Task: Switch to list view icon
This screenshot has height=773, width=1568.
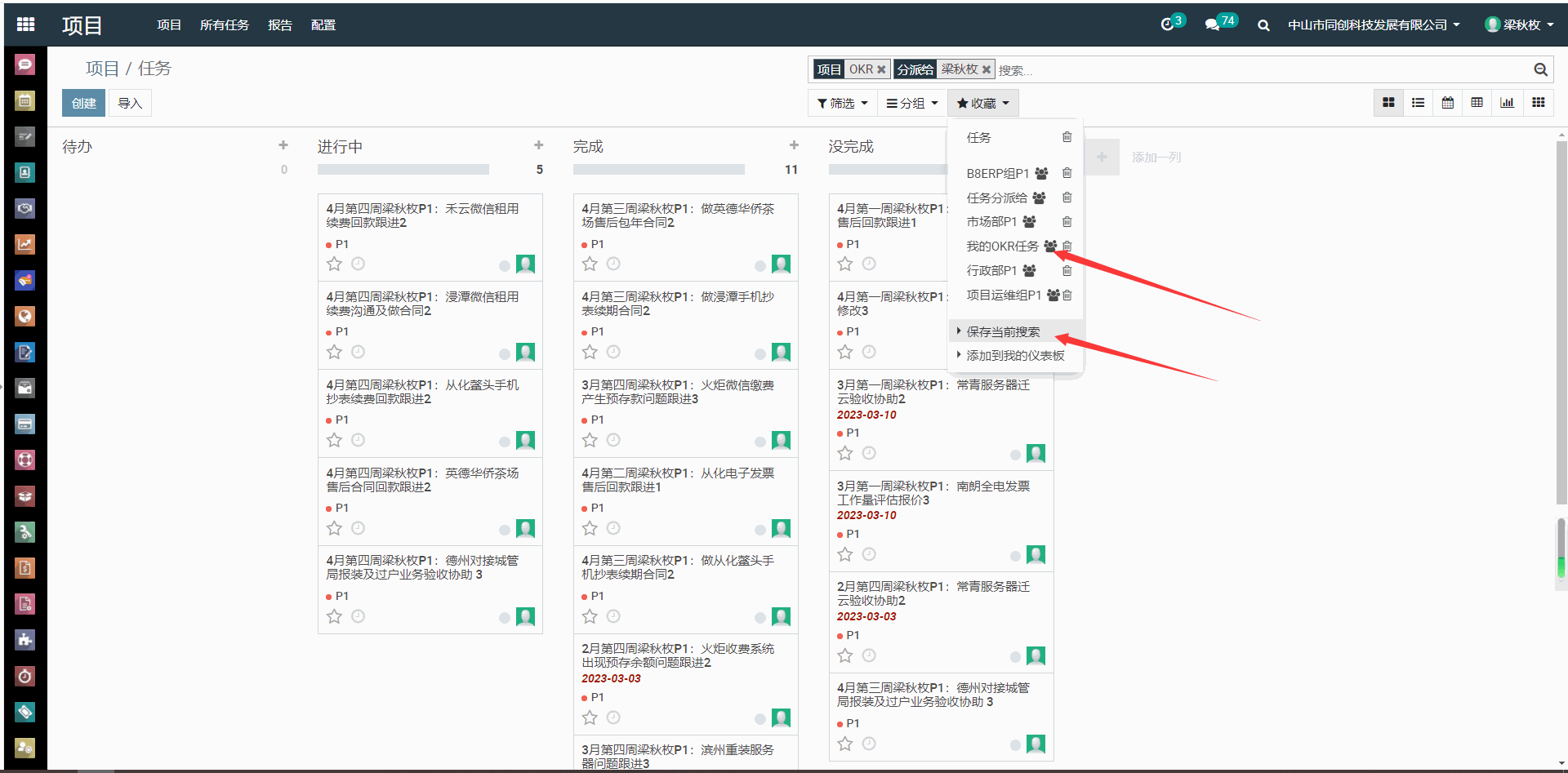Action: (1418, 103)
